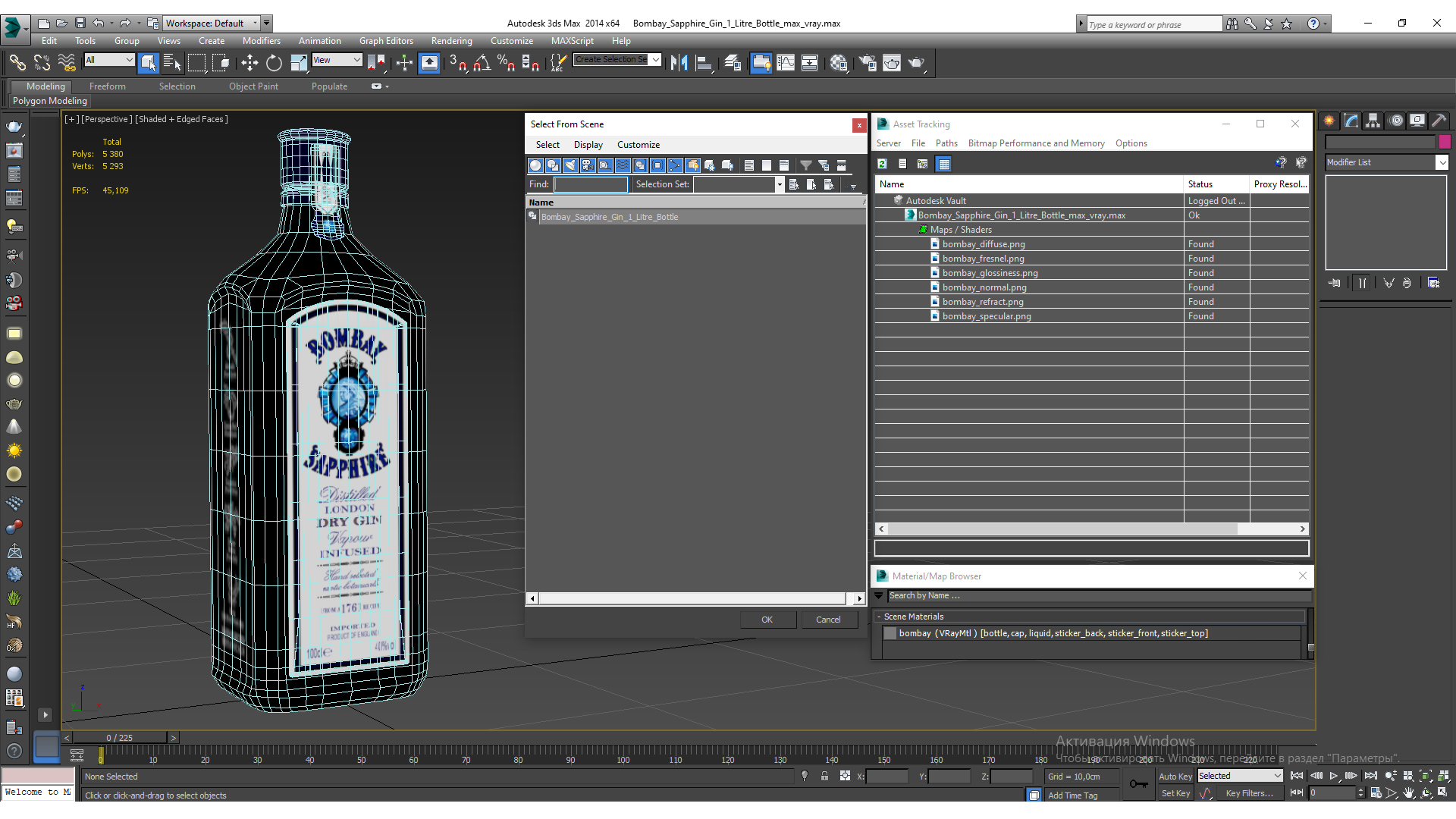This screenshot has width=1456, height=819.
Task: Open the Select by Name tool
Action: 172,63
